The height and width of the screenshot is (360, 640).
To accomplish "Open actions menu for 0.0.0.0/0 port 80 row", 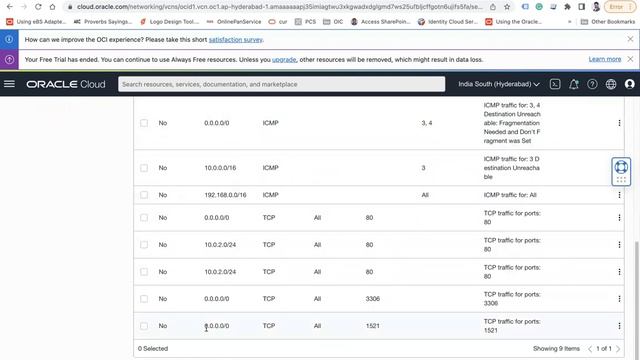I will coord(619,218).
